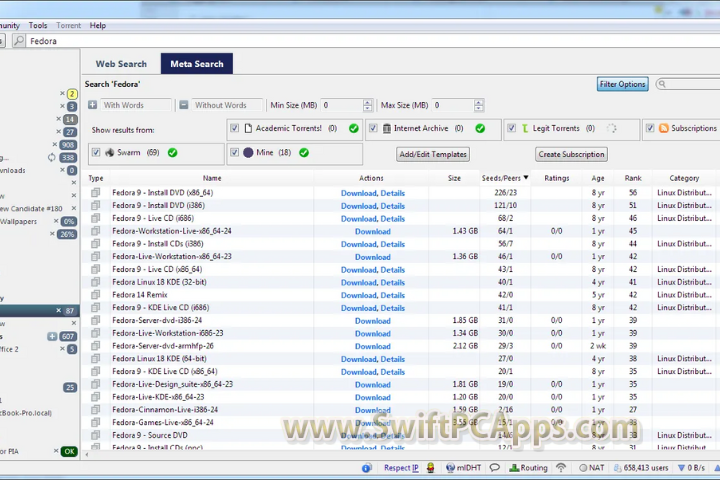Switch to the Web Search tab
The width and height of the screenshot is (720, 480).
tap(121, 64)
